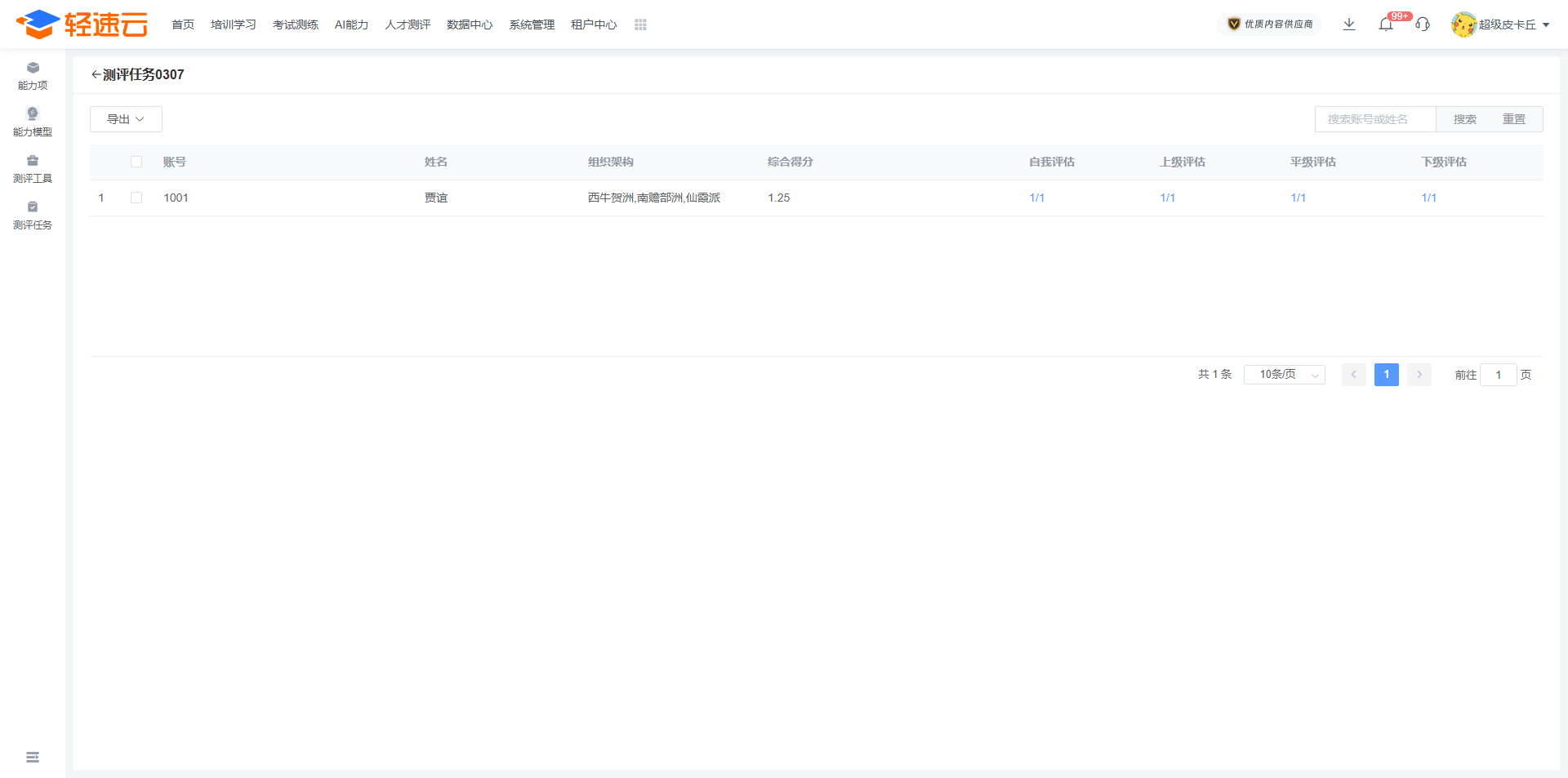Check the checkbox for account 1001

[x=136, y=198]
